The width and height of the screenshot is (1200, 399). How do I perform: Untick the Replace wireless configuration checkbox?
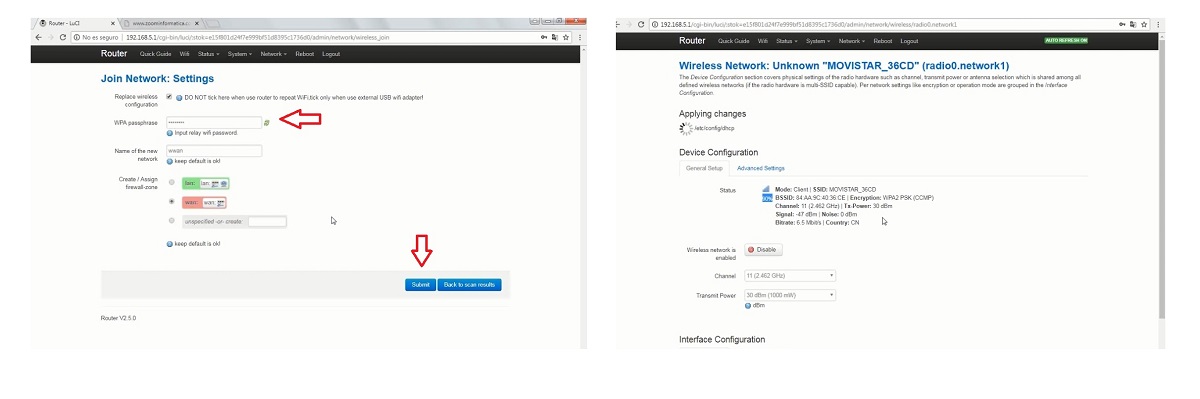[167, 96]
